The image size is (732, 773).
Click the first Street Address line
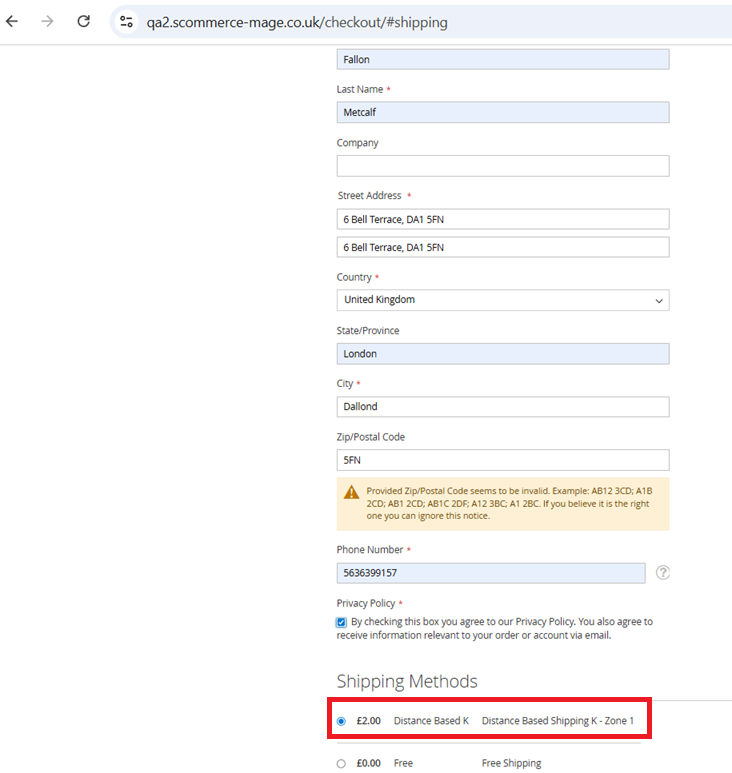pos(502,219)
